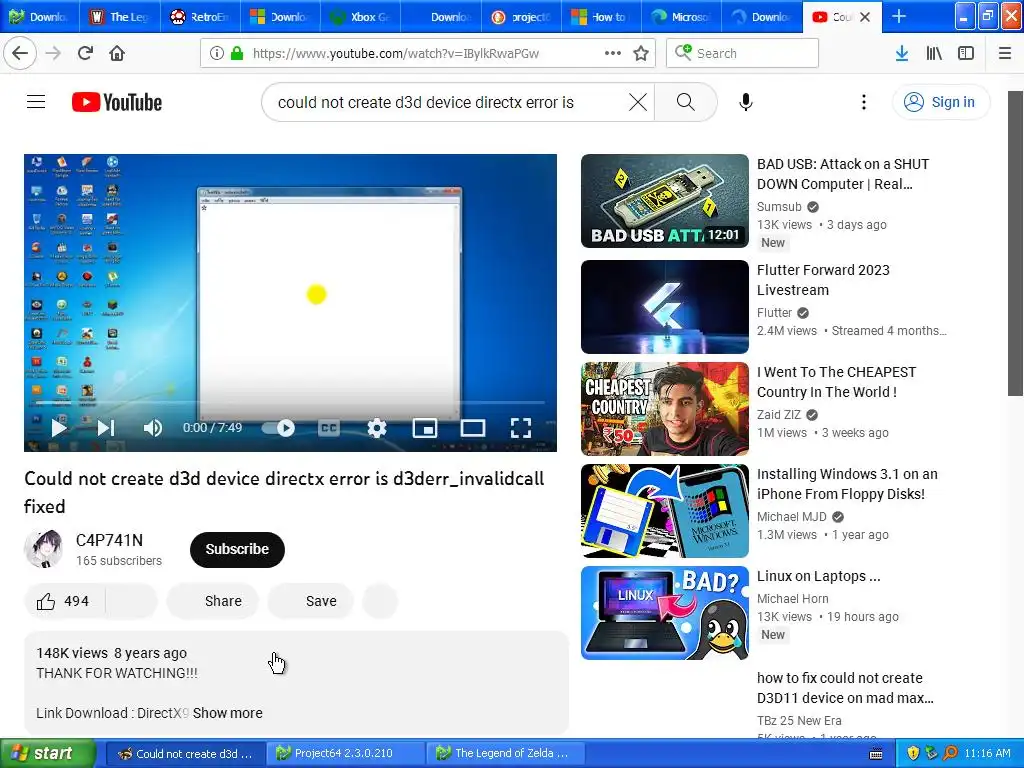Screen dimensions: 1024x768
Task: Close the current YouTube tab
Action: [x=865, y=17]
